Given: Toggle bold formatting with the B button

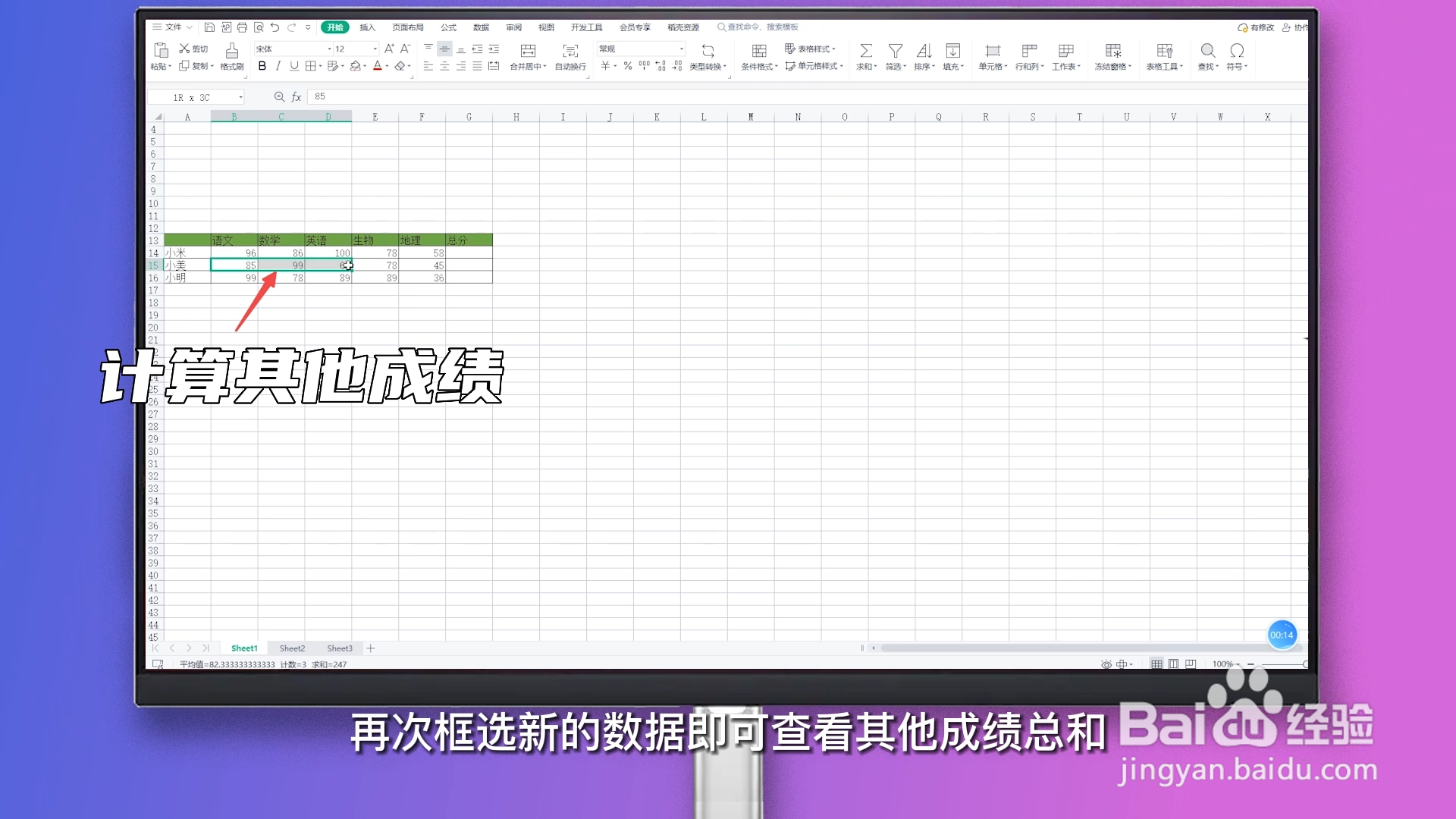Looking at the screenshot, I should click(262, 66).
